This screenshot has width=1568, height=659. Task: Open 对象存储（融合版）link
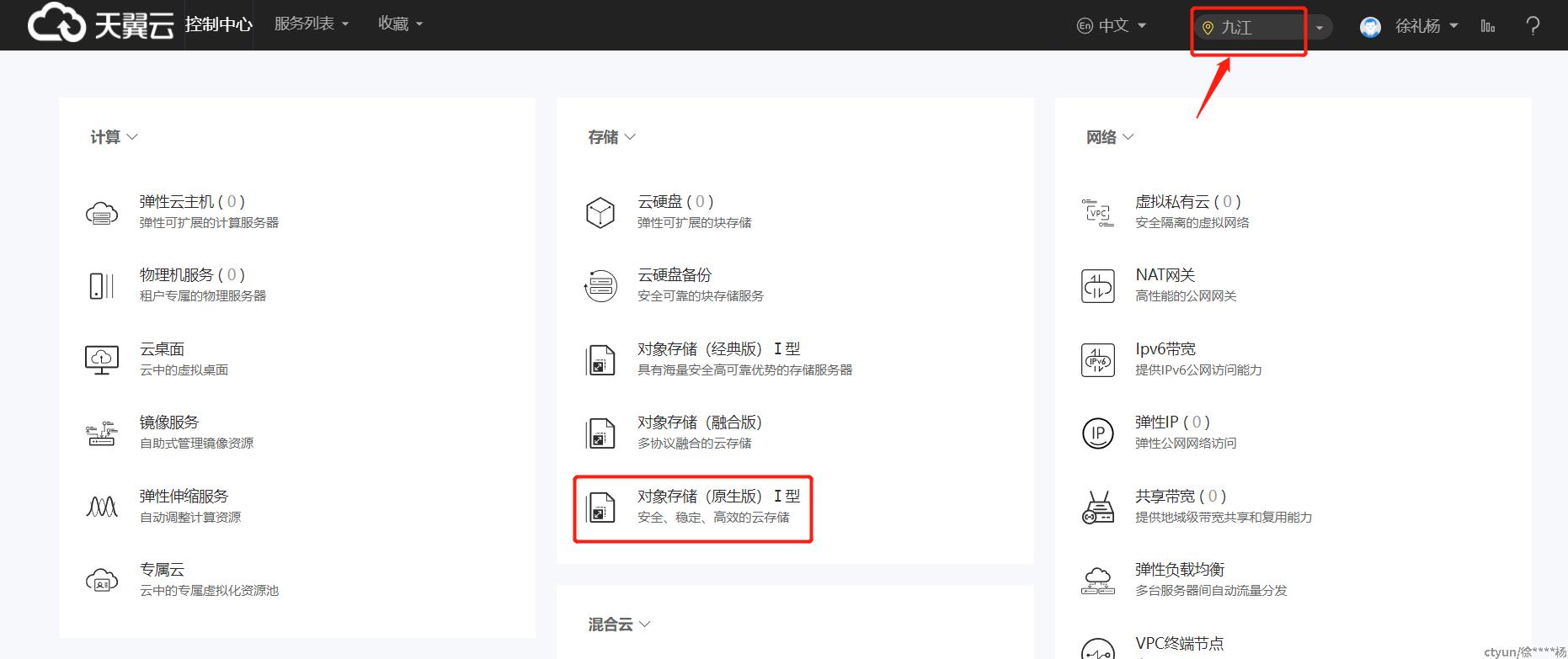[x=700, y=423]
